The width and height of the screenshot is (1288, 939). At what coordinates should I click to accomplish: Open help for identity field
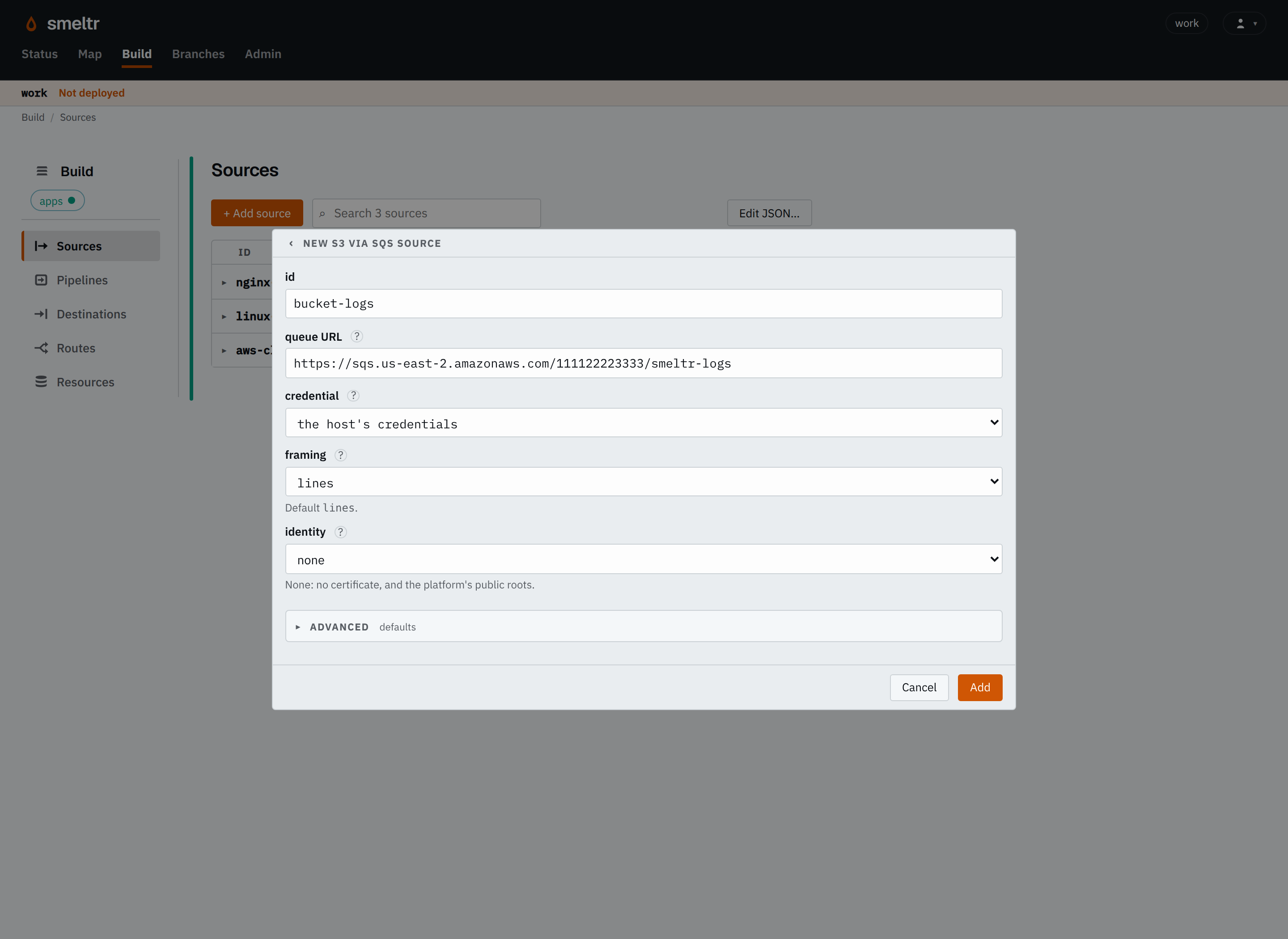pyautogui.click(x=340, y=532)
